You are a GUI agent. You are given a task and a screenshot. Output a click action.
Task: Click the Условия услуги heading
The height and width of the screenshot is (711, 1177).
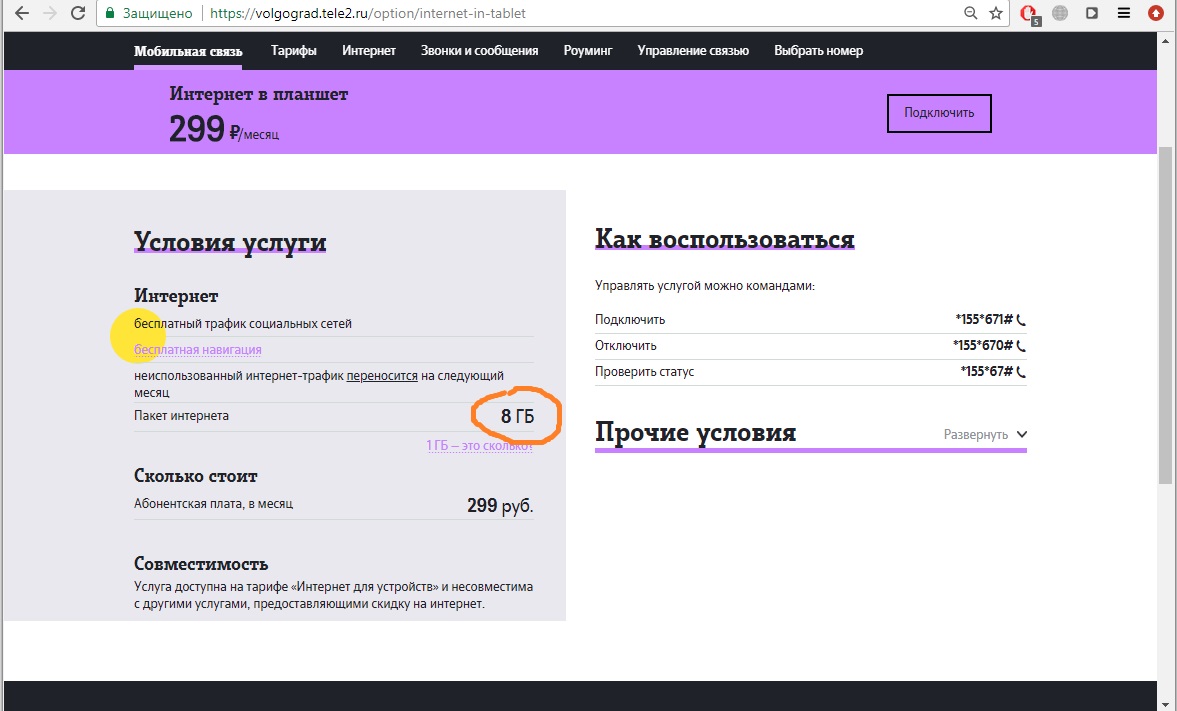pyautogui.click(x=230, y=243)
